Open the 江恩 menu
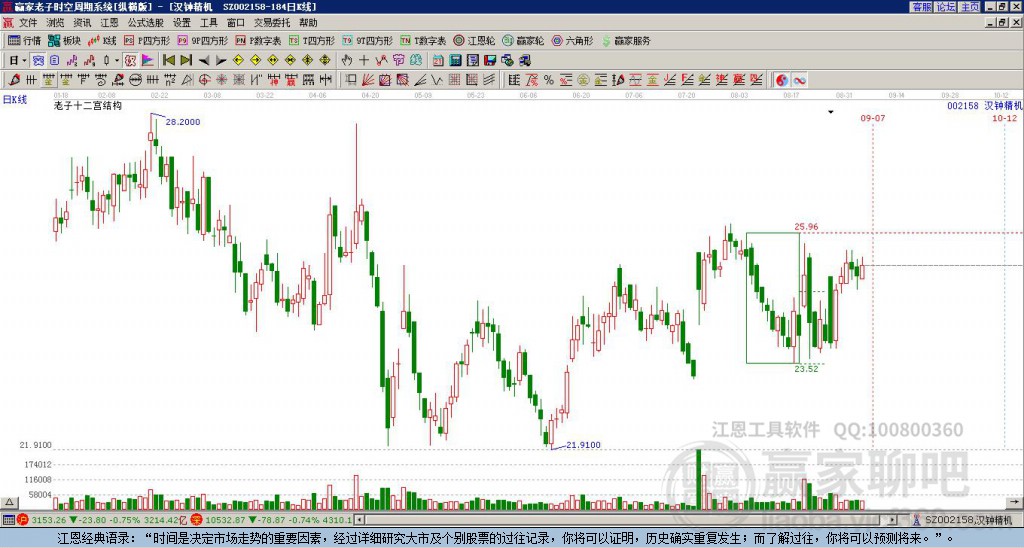The width and height of the screenshot is (1024, 548). pos(109,23)
